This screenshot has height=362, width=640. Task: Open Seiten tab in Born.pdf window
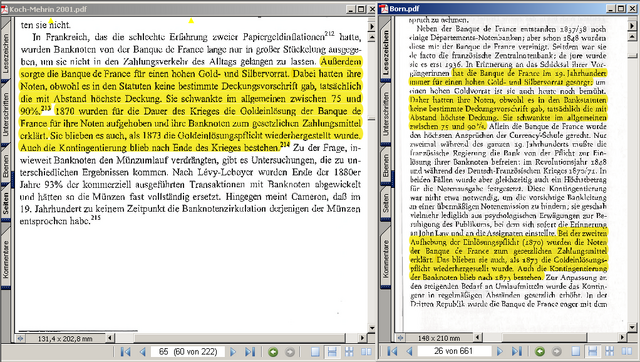coord(386,203)
